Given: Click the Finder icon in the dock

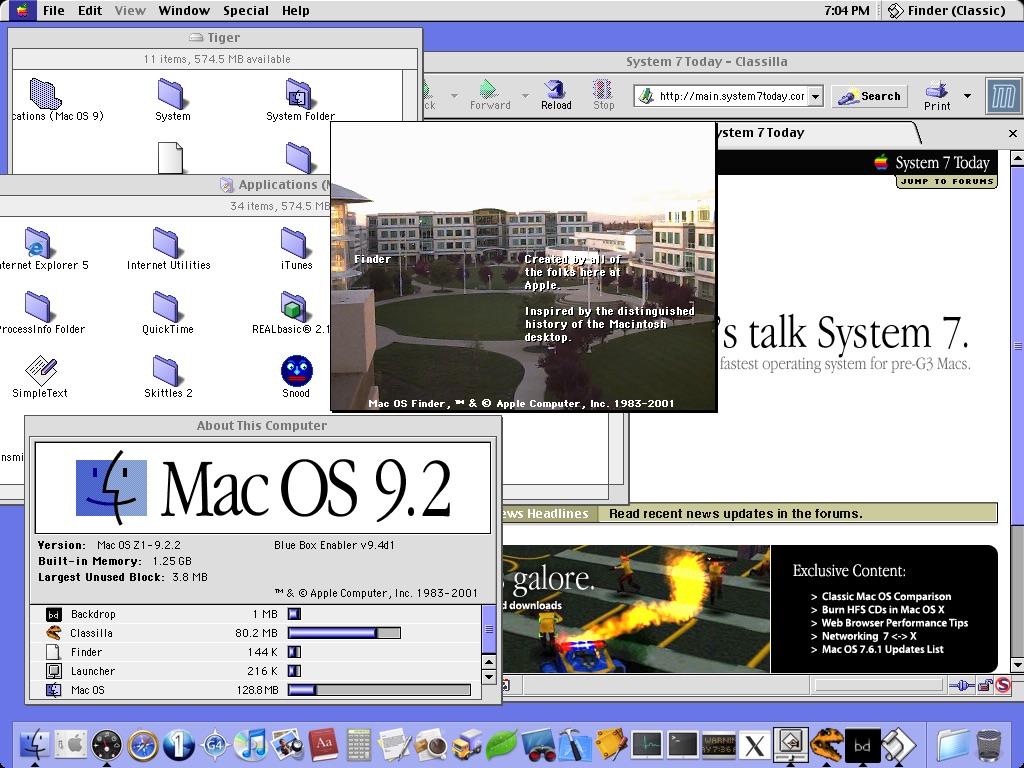Looking at the screenshot, I should (x=35, y=745).
